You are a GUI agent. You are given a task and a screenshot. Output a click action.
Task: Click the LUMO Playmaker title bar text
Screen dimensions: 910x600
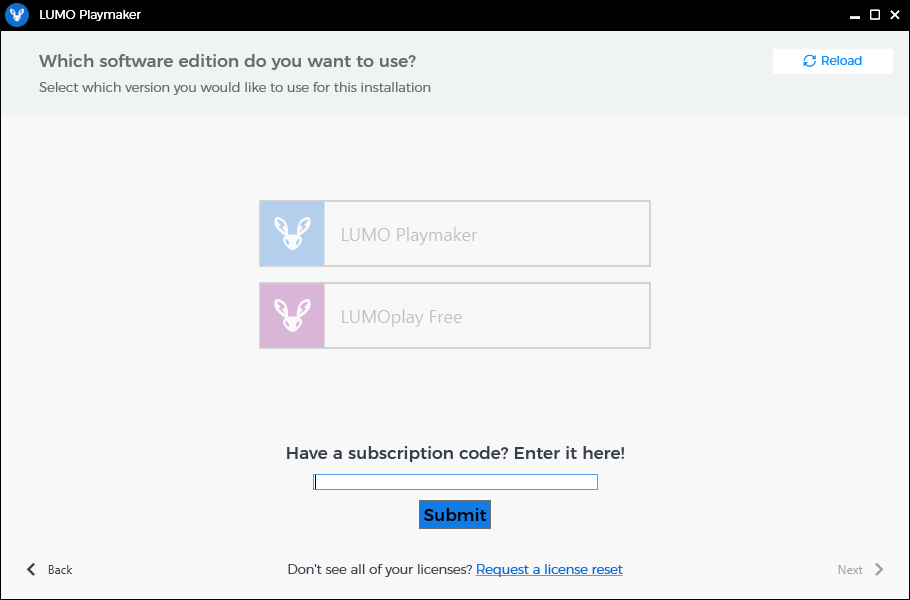click(90, 15)
